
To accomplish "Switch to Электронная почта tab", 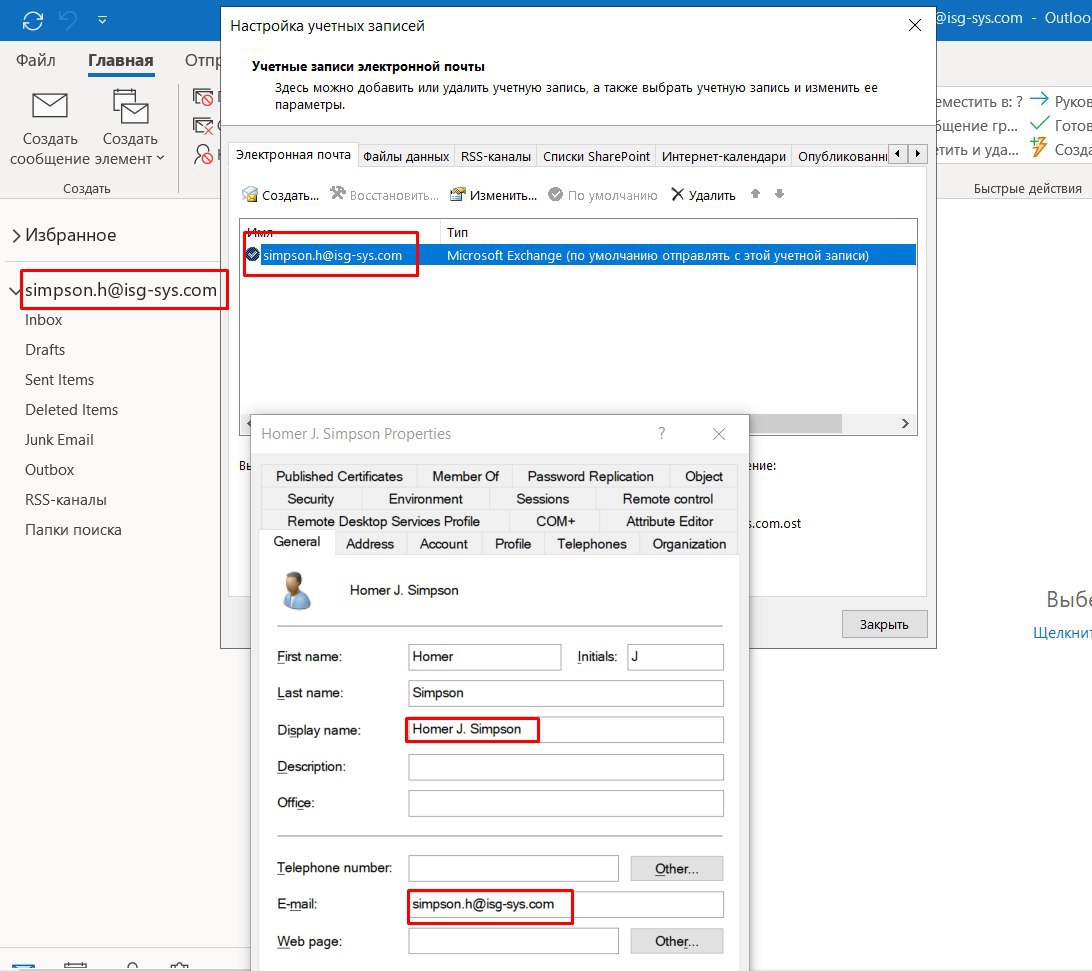I will [293, 155].
